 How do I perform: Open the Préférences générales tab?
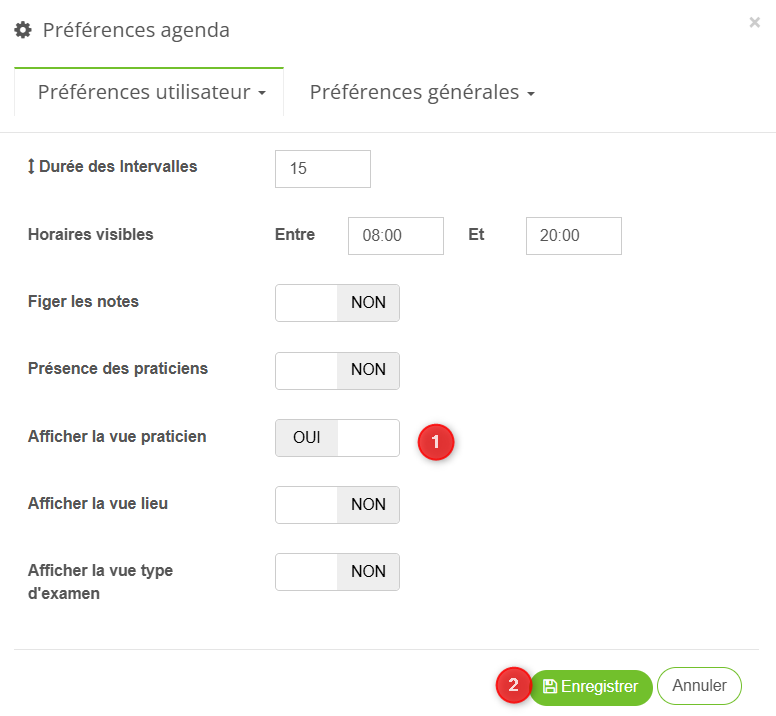414,92
